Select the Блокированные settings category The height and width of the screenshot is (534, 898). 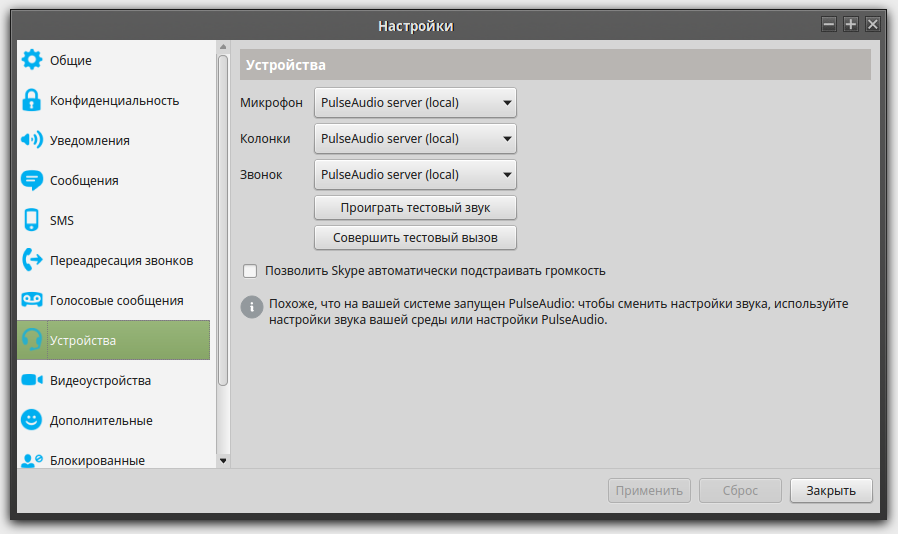(97, 460)
